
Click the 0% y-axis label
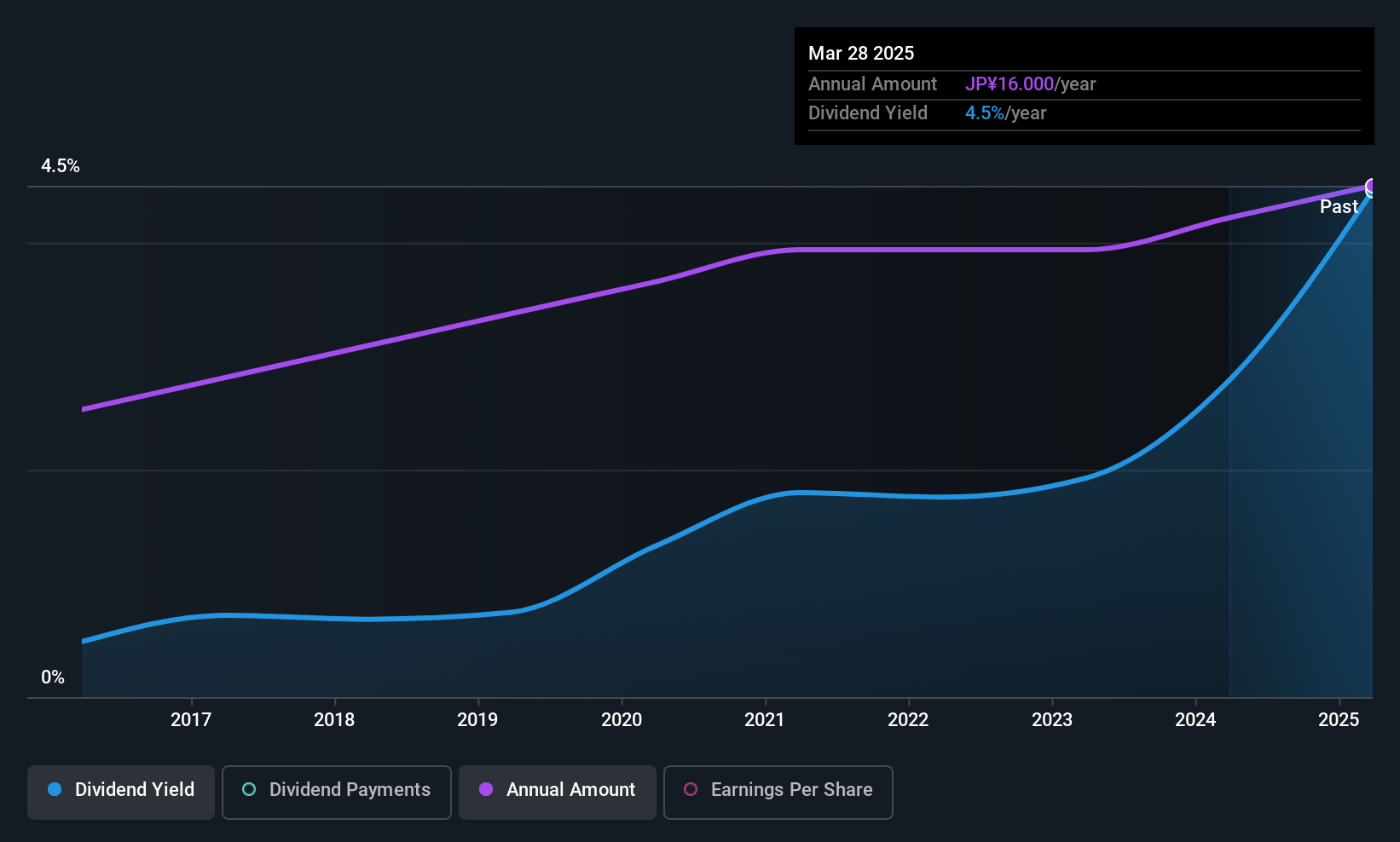[x=53, y=678]
